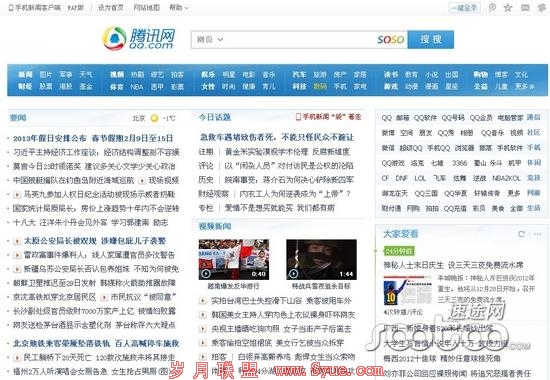The height and width of the screenshot is (380, 550).
Task: Open 体育 in the navigation bar
Action: click(117, 86)
